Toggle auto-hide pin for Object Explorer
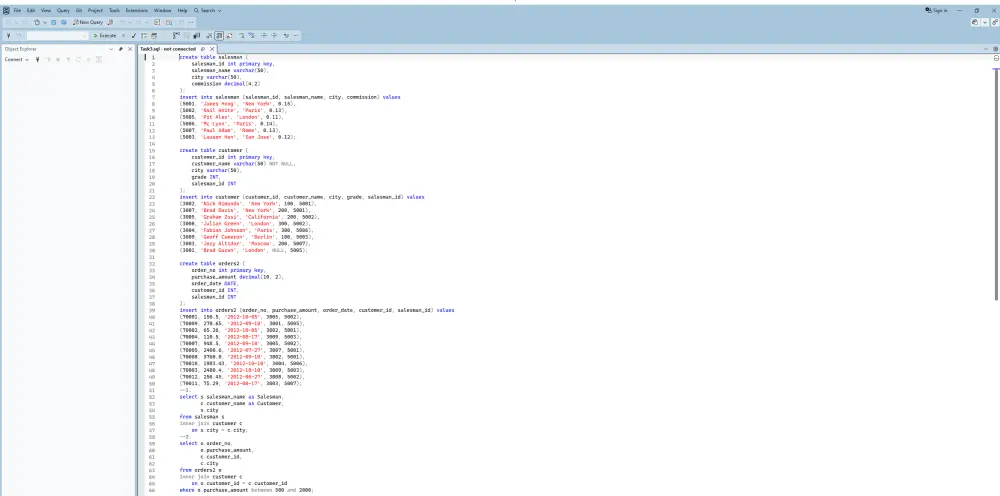Image resolution: width=1000 pixels, height=496 pixels. coord(121,49)
